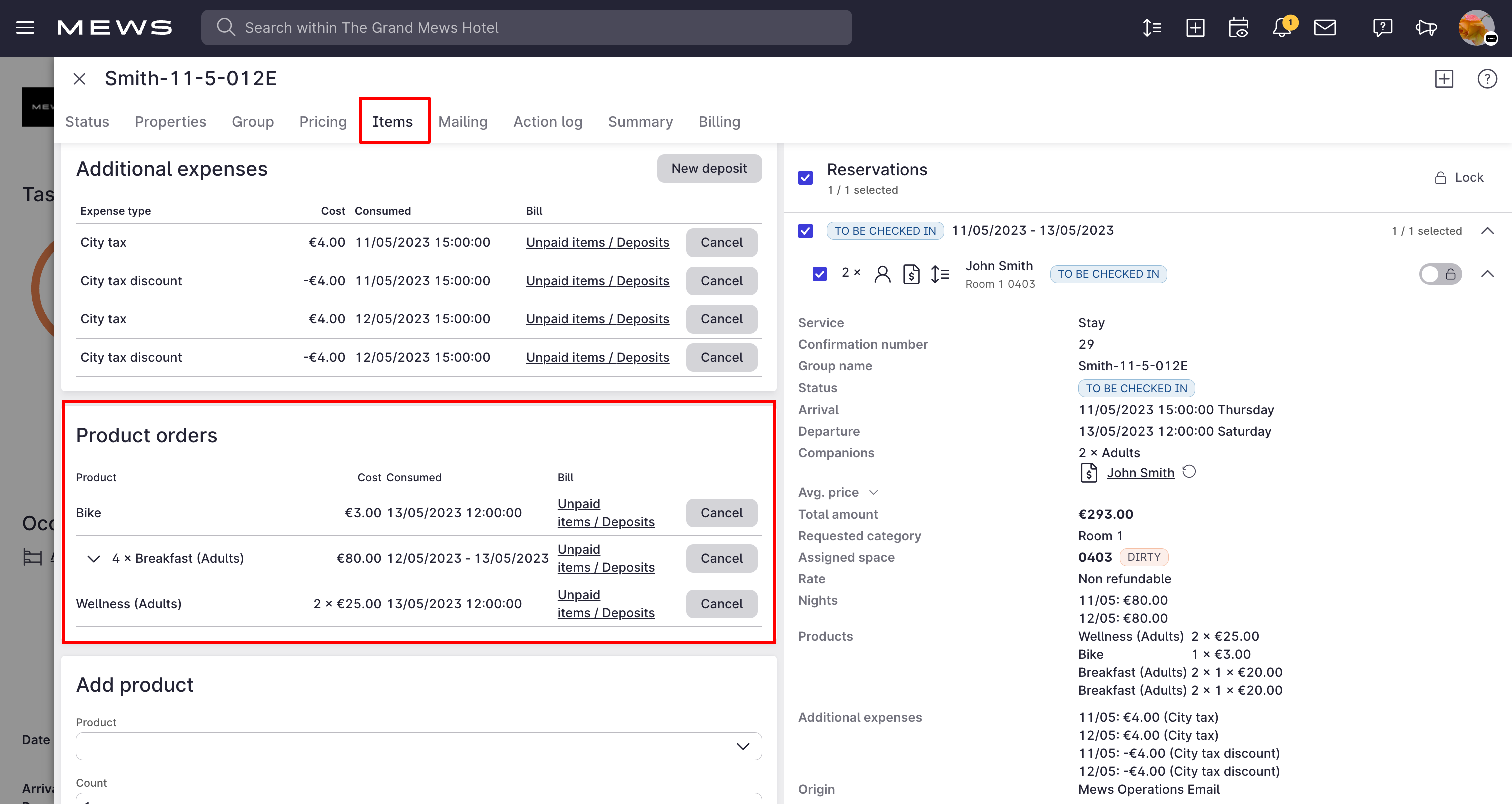Click the new reservation plus icon in top bar
The width and height of the screenshot is (1512, 804).
click(x=1195, y=28)
